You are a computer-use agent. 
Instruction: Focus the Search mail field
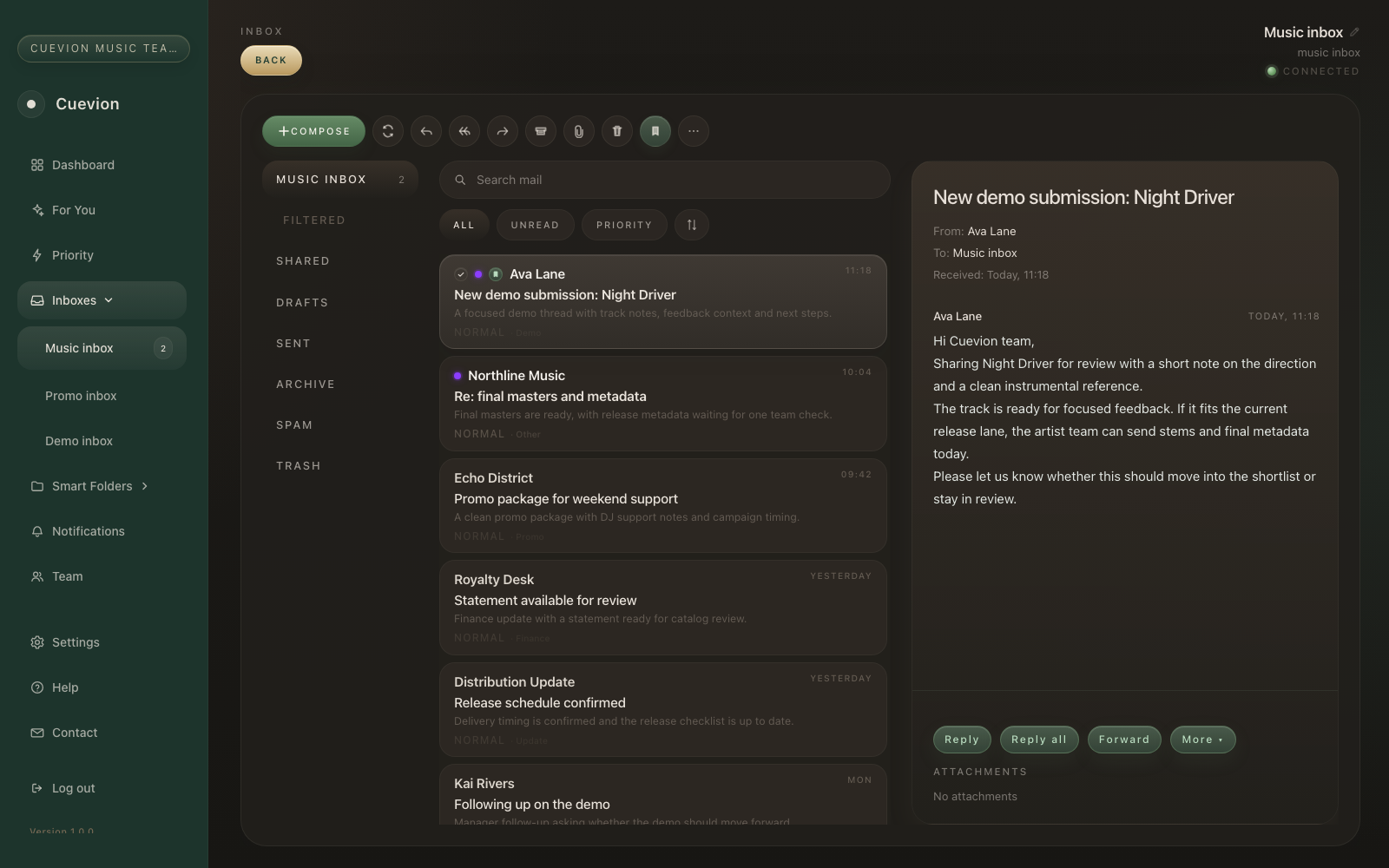click(665, 180)
